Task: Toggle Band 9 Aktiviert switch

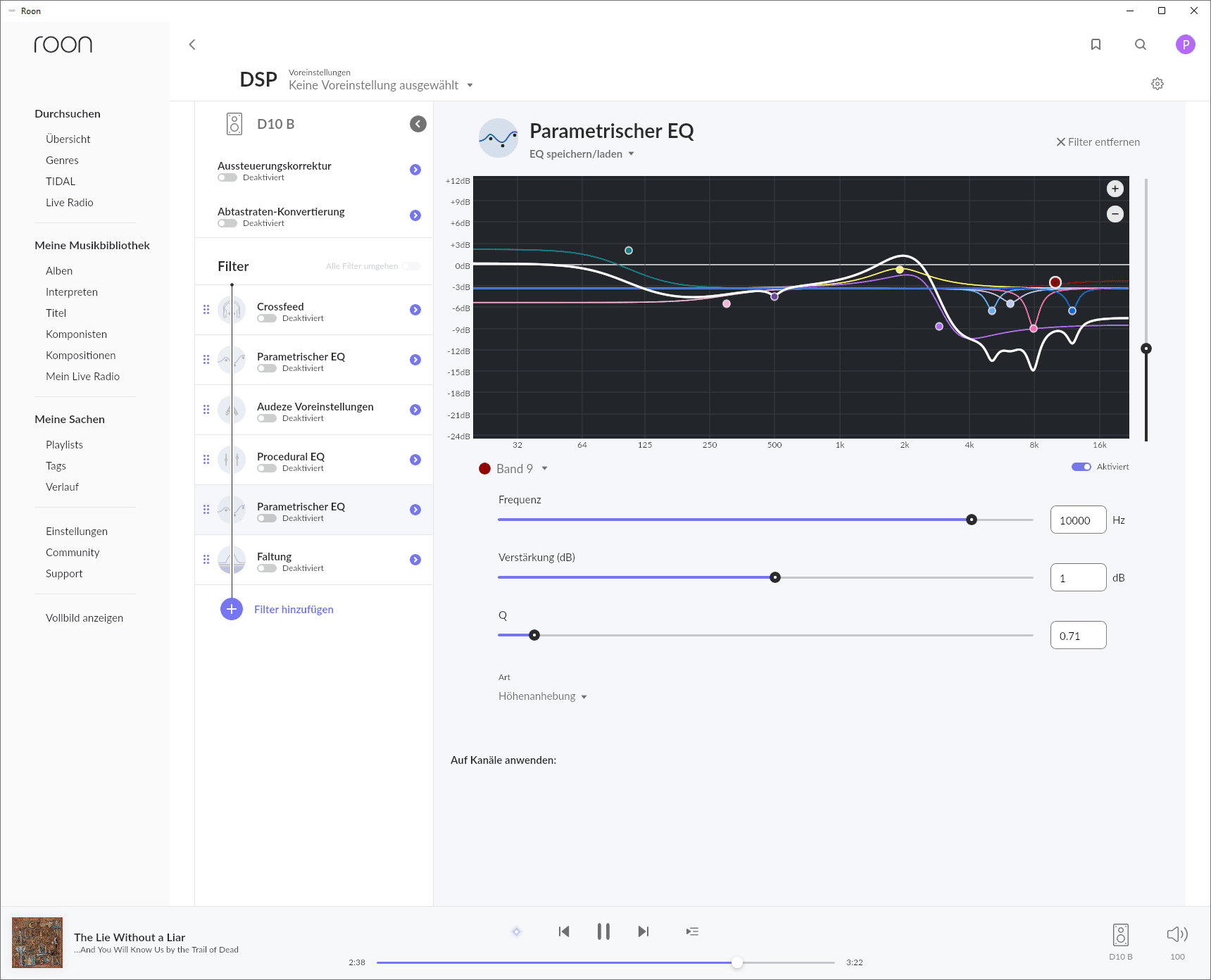Action: (1081, 467)
